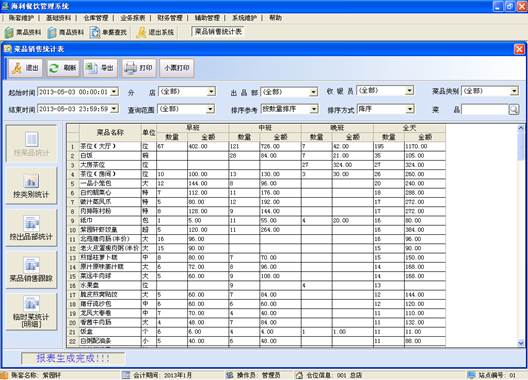The image size is (528, 380).
Task: Expand the 排序参考 dropdown
Action: pyautogui.click(x=314, y=109)
